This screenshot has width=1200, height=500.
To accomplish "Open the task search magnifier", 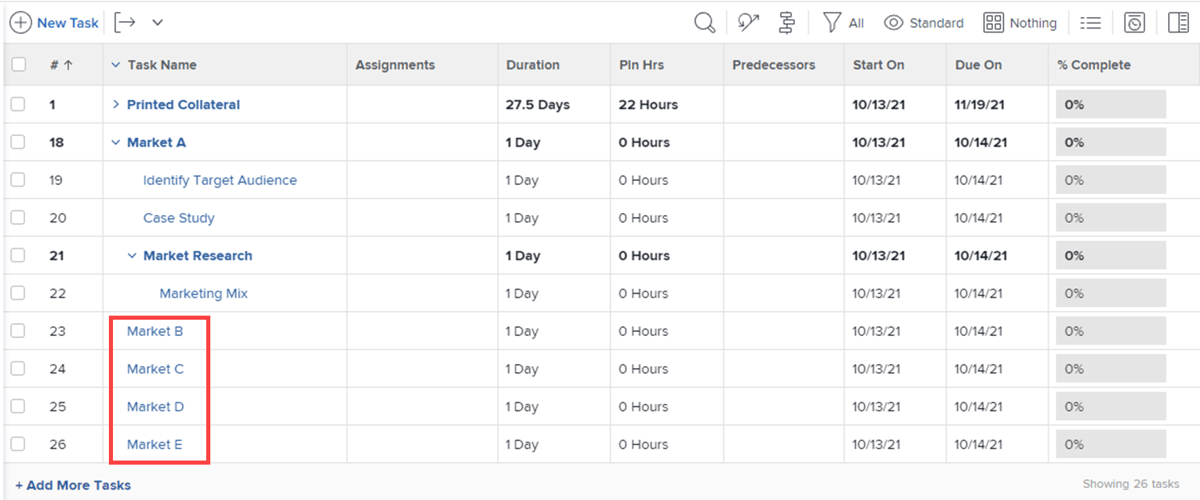I will tap(704, 23).
